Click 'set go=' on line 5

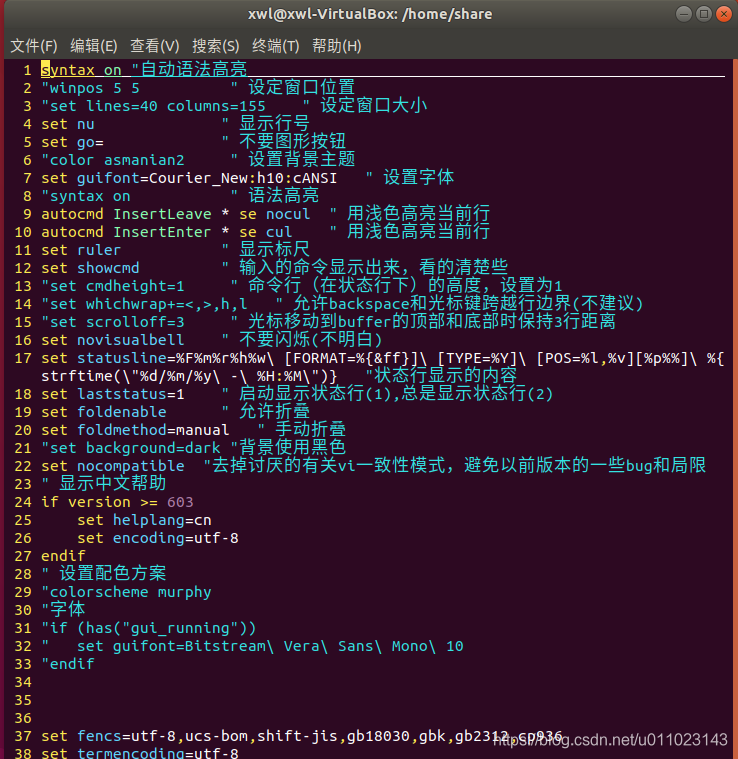72,142
